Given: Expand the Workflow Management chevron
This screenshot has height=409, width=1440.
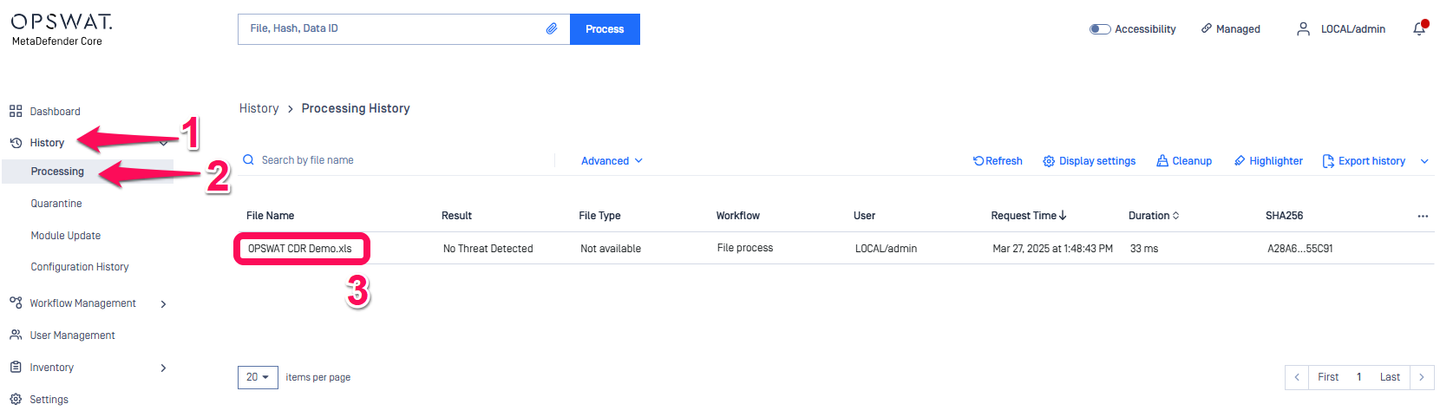Looking at the screenshot, I should (x=163, y=303).
